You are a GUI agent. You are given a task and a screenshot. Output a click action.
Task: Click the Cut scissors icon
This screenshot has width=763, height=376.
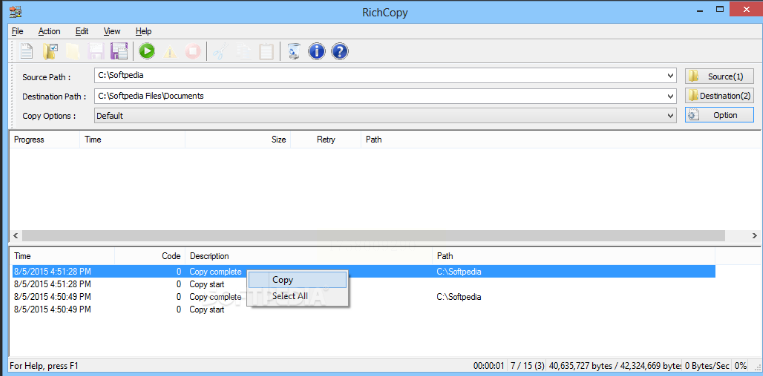click(x=220, y=52)
